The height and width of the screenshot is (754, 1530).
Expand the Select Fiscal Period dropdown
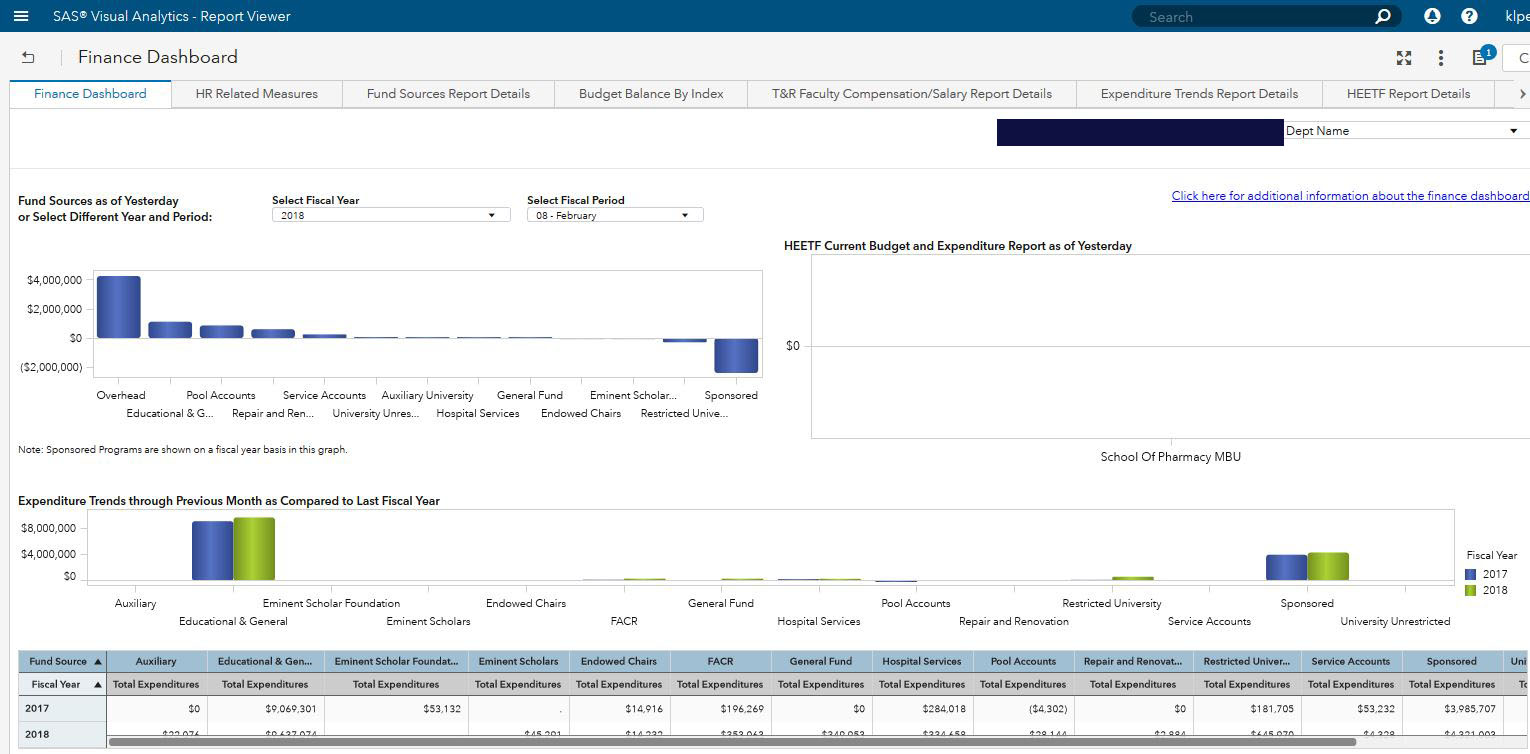pyautogui.click(x=685, y=215)
